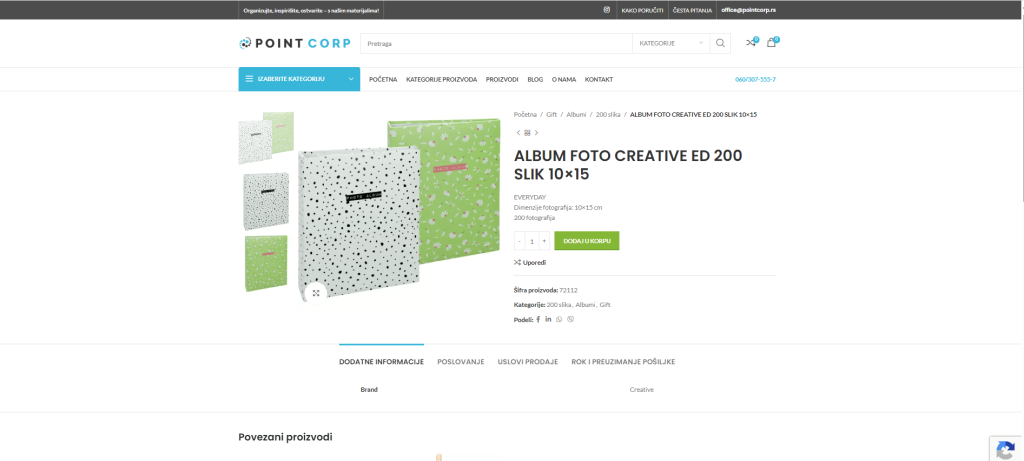Open the O NAMA menu item
This screenshot has height=461, width=1024.
(x=564, y=79)
